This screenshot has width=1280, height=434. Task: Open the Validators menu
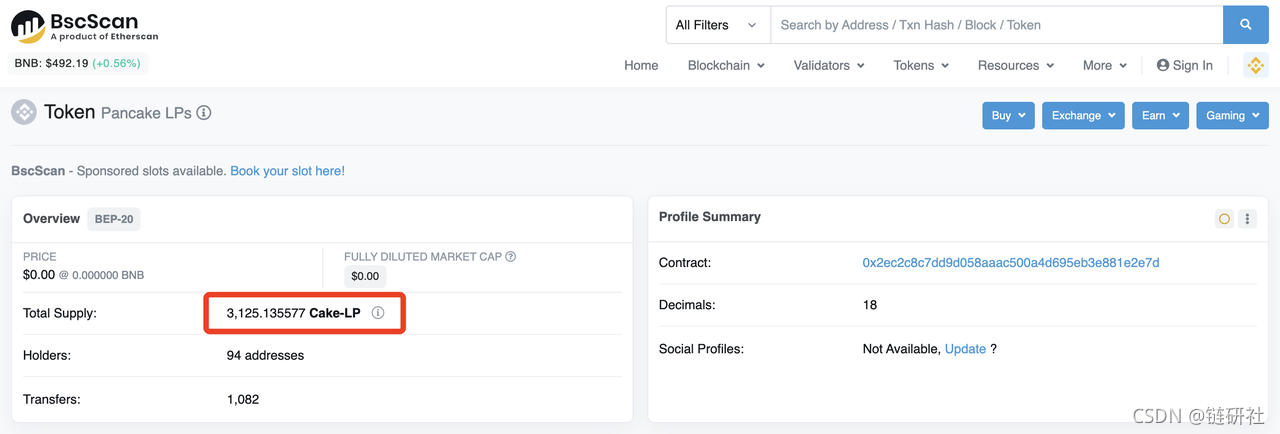coord(828,65)
